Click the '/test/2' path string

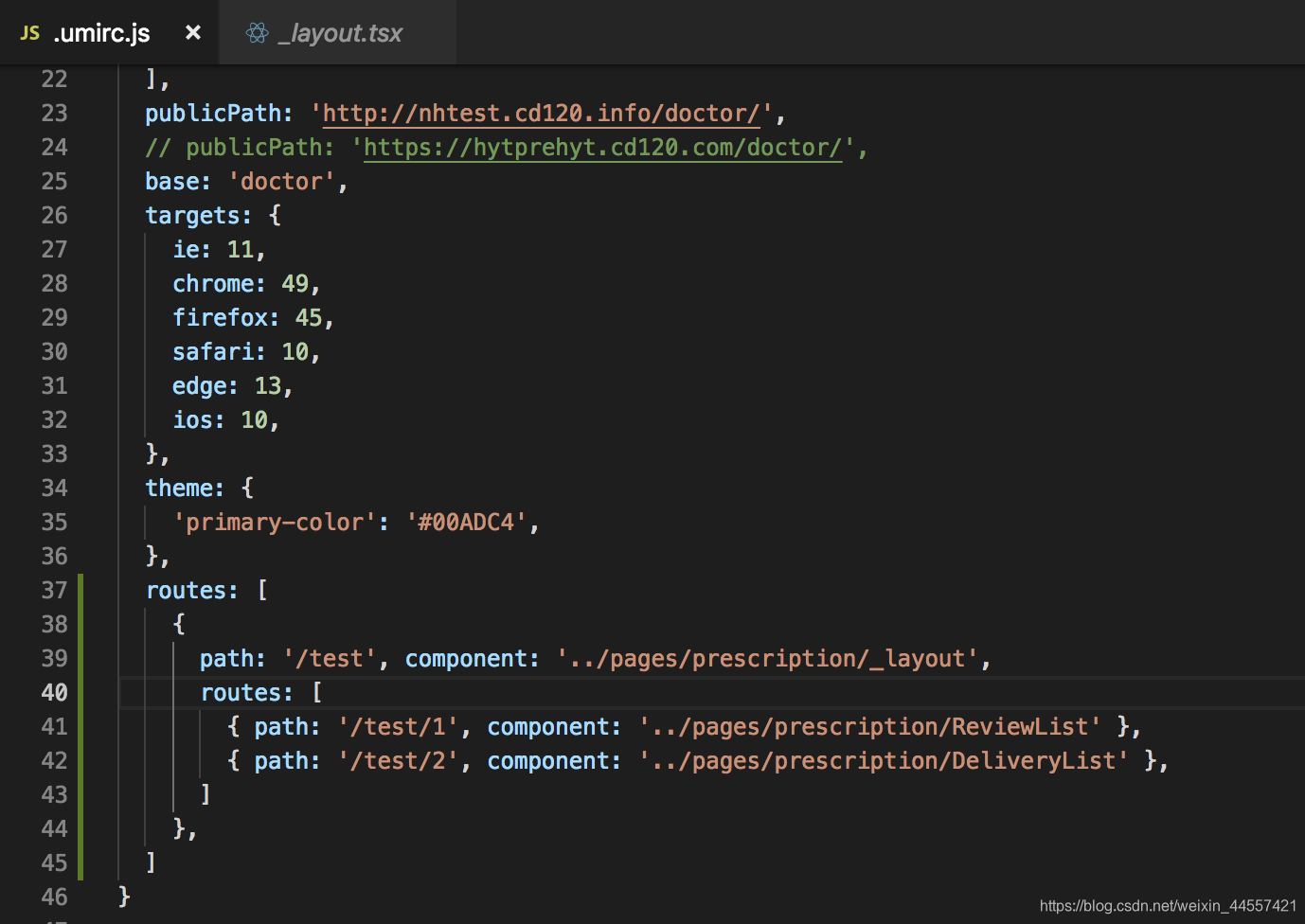[x=398, y=761]
